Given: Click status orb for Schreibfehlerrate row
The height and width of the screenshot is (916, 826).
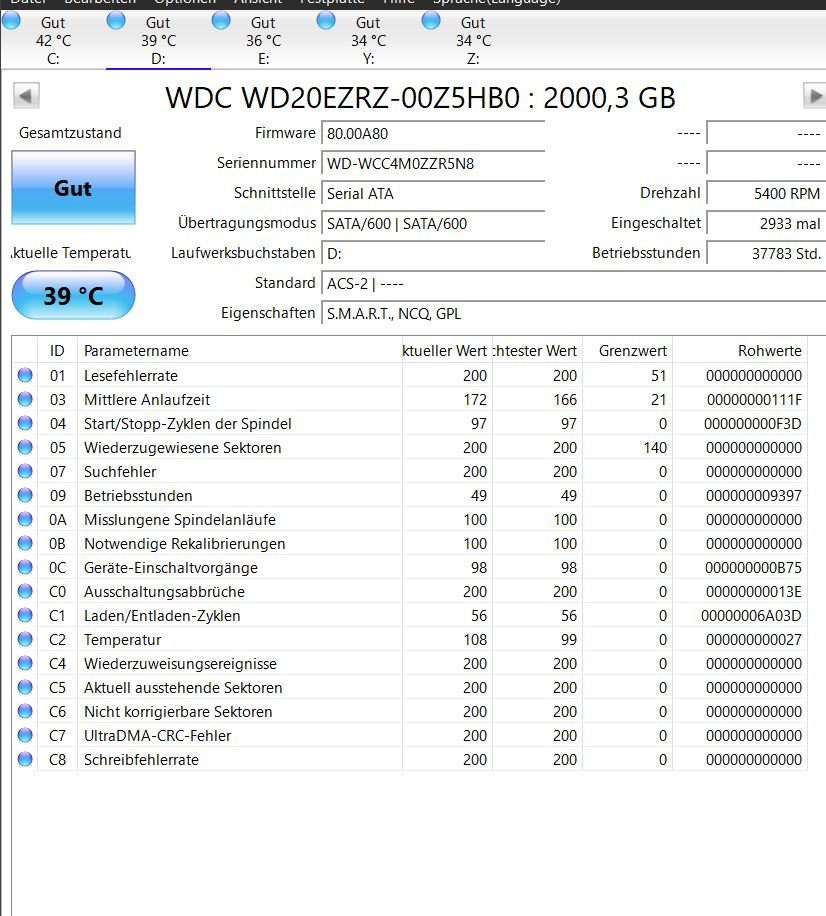Looking at the screenshot, I should click(25, 759).
